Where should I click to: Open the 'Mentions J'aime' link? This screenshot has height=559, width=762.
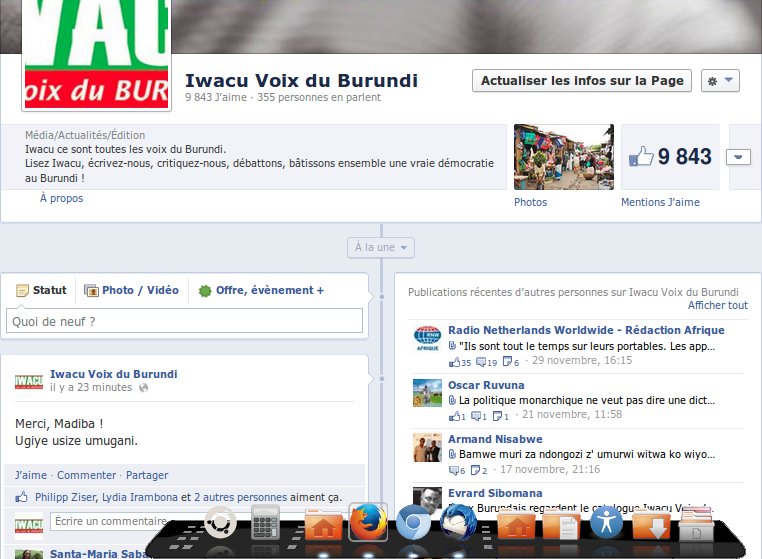660,202
